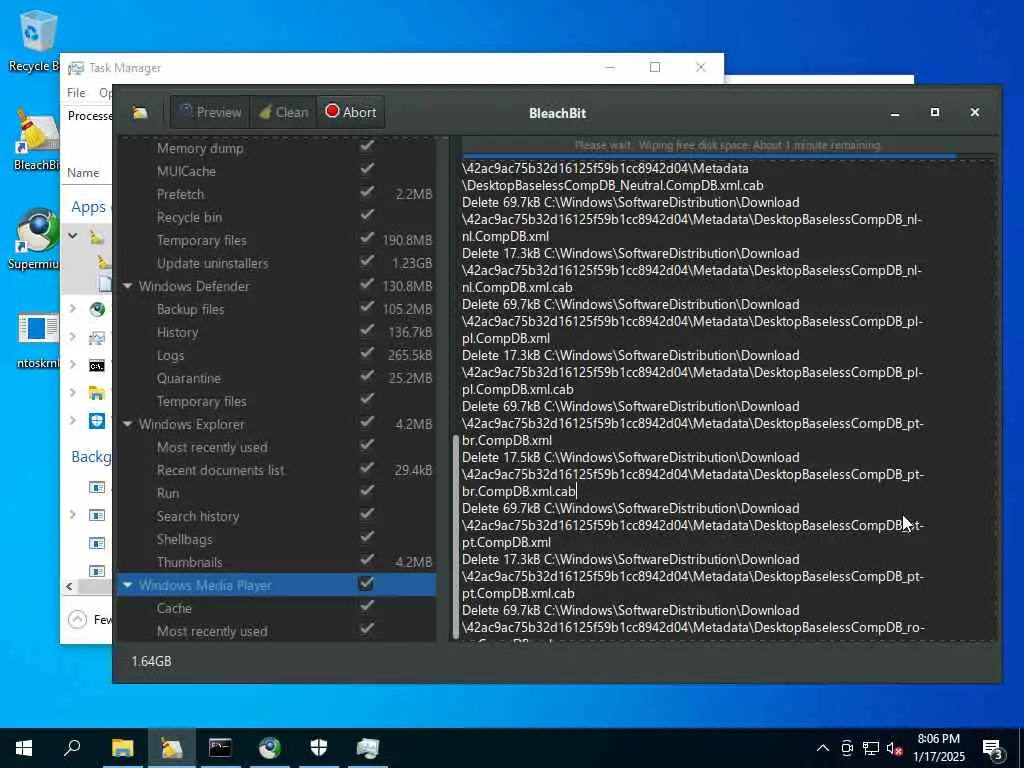Screen dimensions: 1024x768
Task: Click inside the deletion log text area
Action: pos(729,400)
